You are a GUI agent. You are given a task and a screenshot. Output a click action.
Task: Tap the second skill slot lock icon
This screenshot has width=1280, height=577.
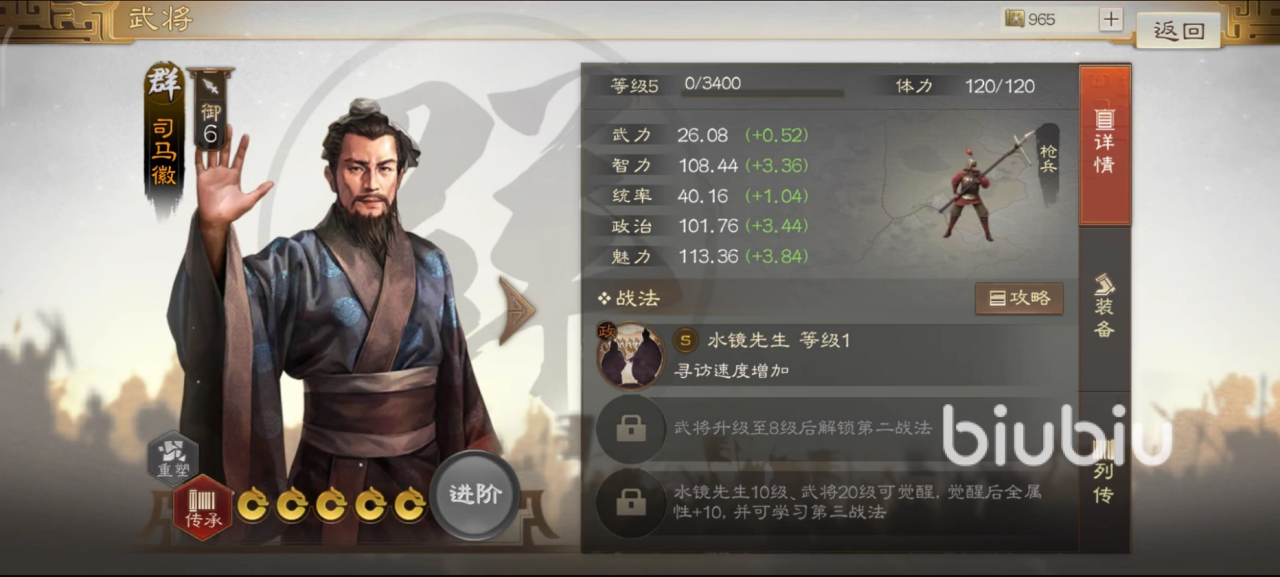[630, 428]
